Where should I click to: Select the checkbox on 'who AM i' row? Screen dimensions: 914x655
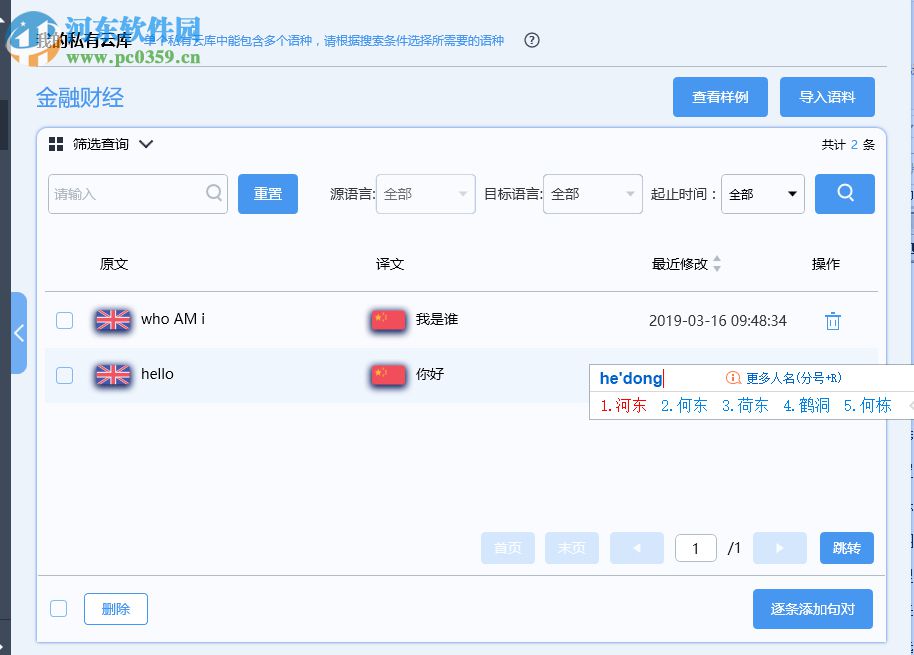pyautogui.click(x=64, y=320)
